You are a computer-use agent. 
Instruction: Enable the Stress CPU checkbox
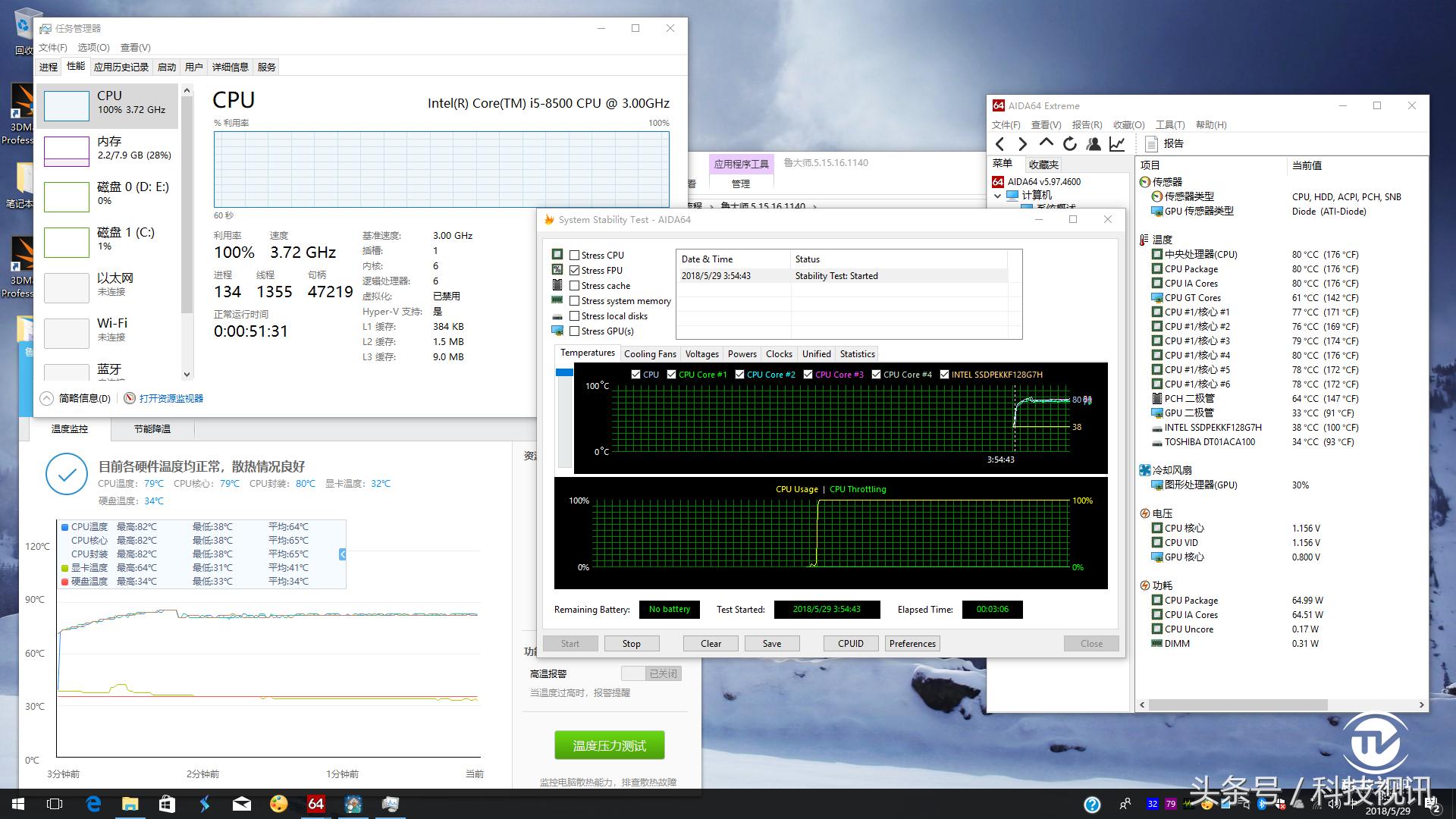575,256
